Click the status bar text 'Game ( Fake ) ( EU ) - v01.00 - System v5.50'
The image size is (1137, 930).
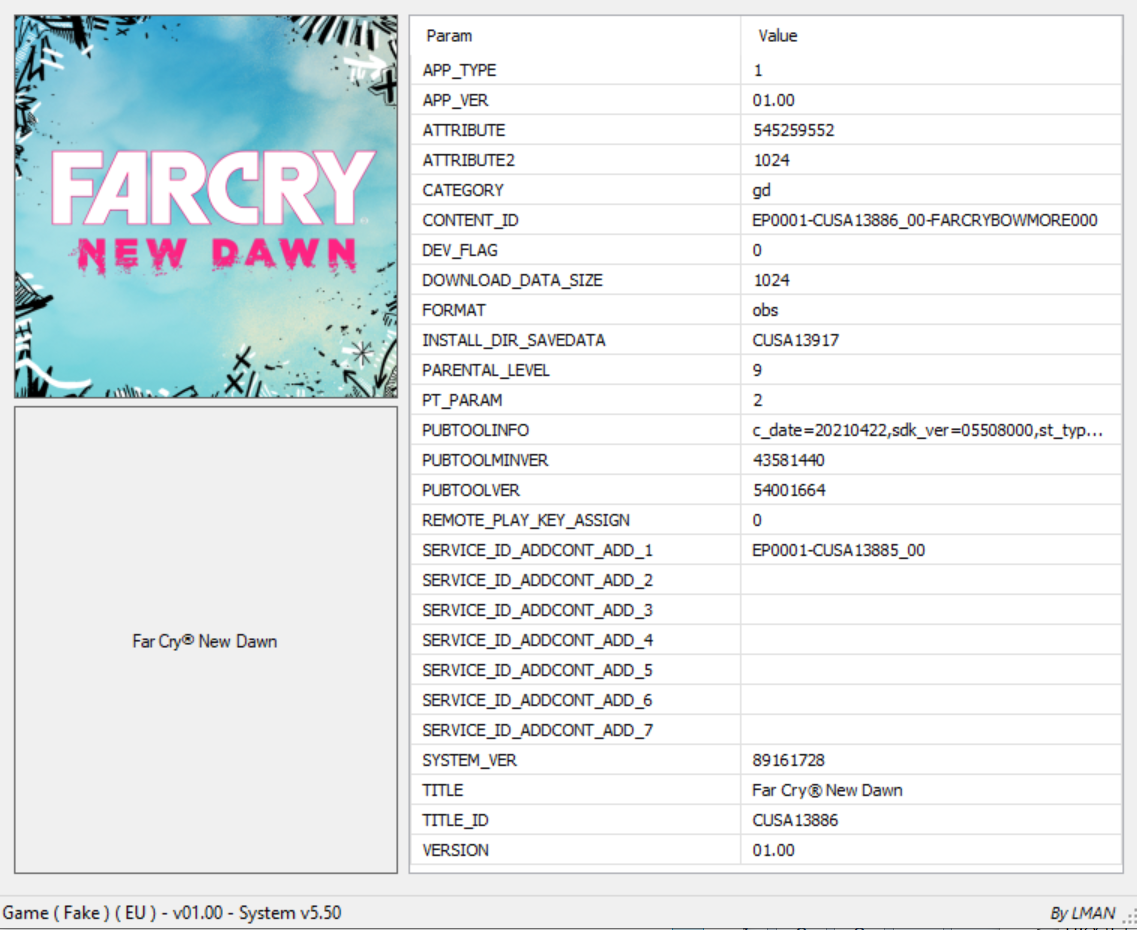pyautogui.click(x=172, y=913)
